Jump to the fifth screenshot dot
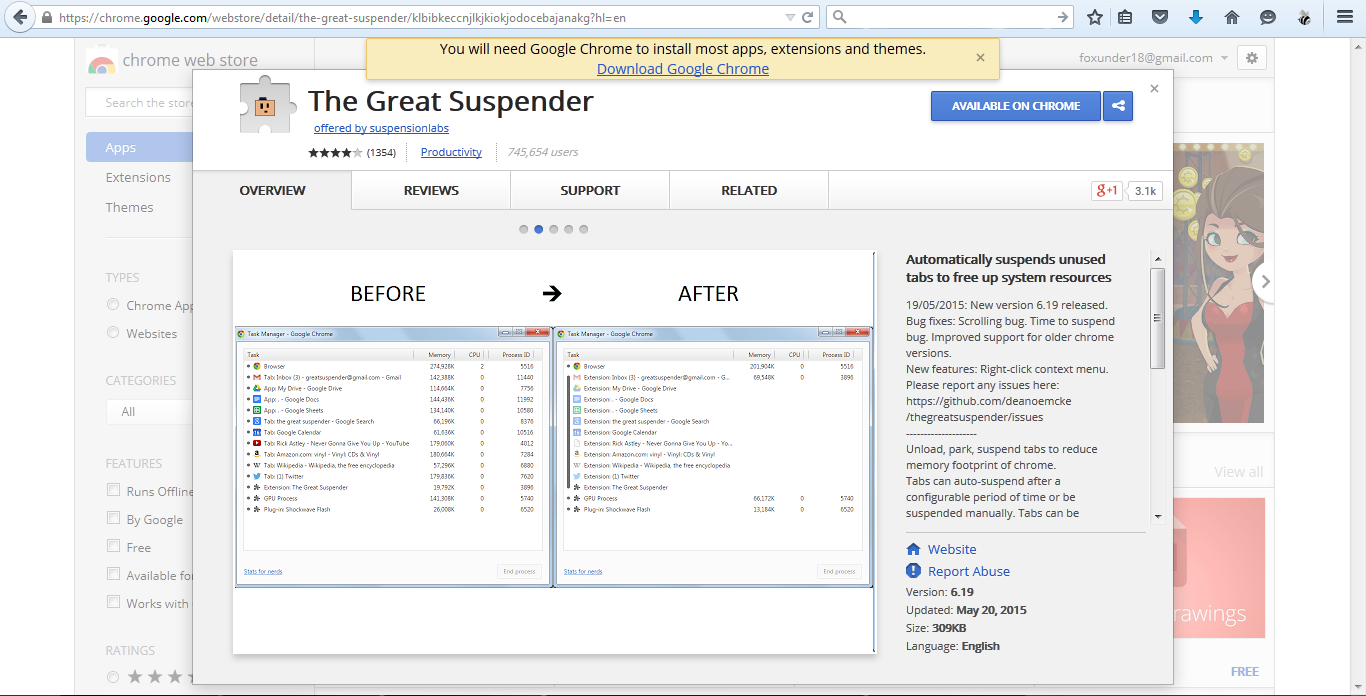1366x696 pixels. click(x=583, y=229)
